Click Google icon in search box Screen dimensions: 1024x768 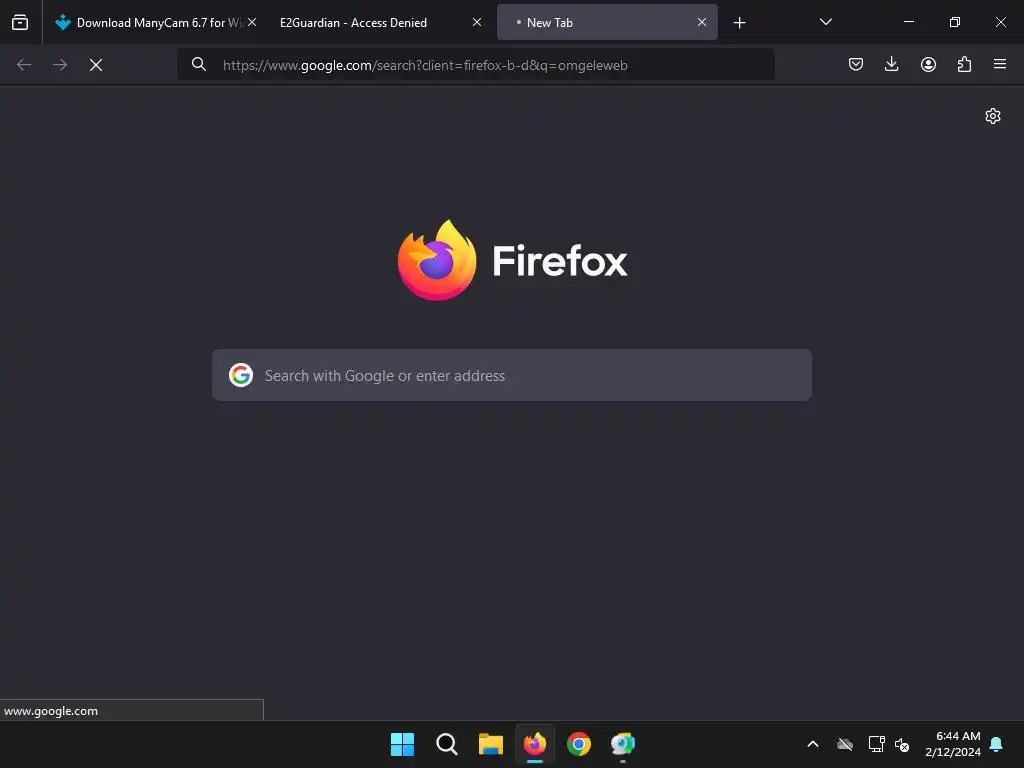[x=241, y=376]
